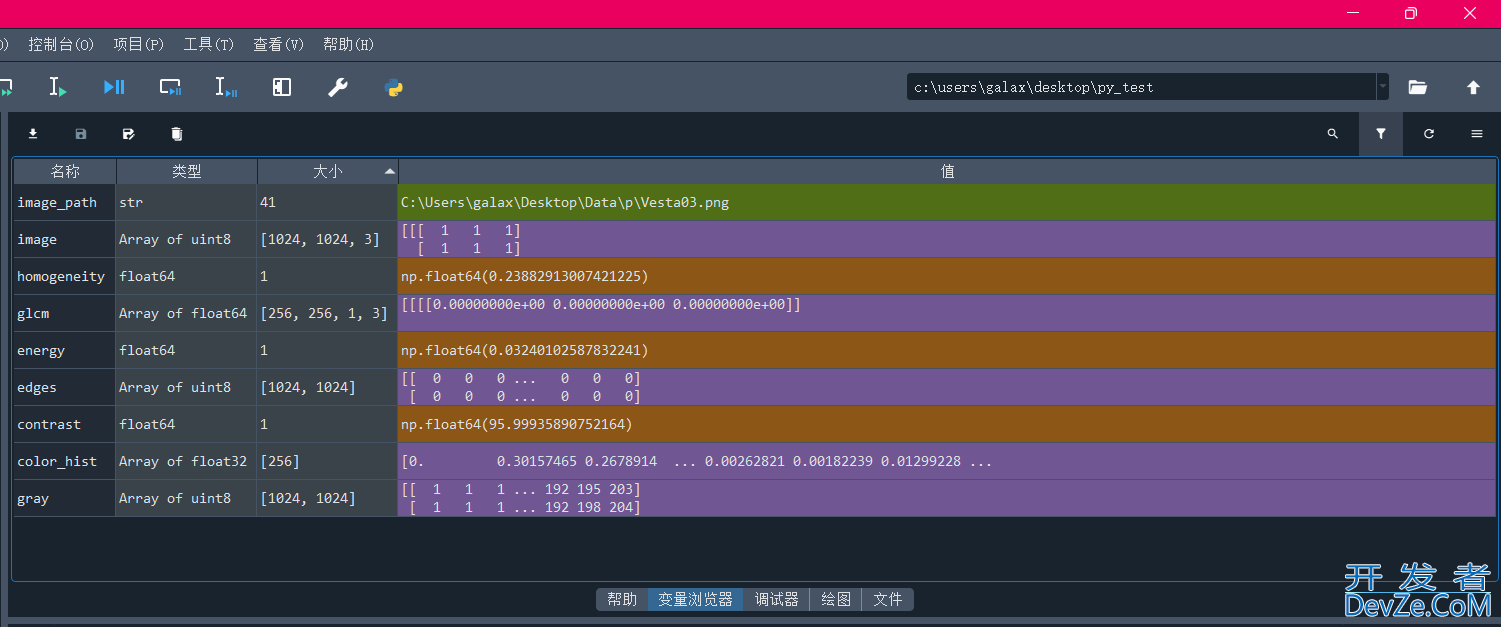Click the gray array value cell

coord(947,498)
